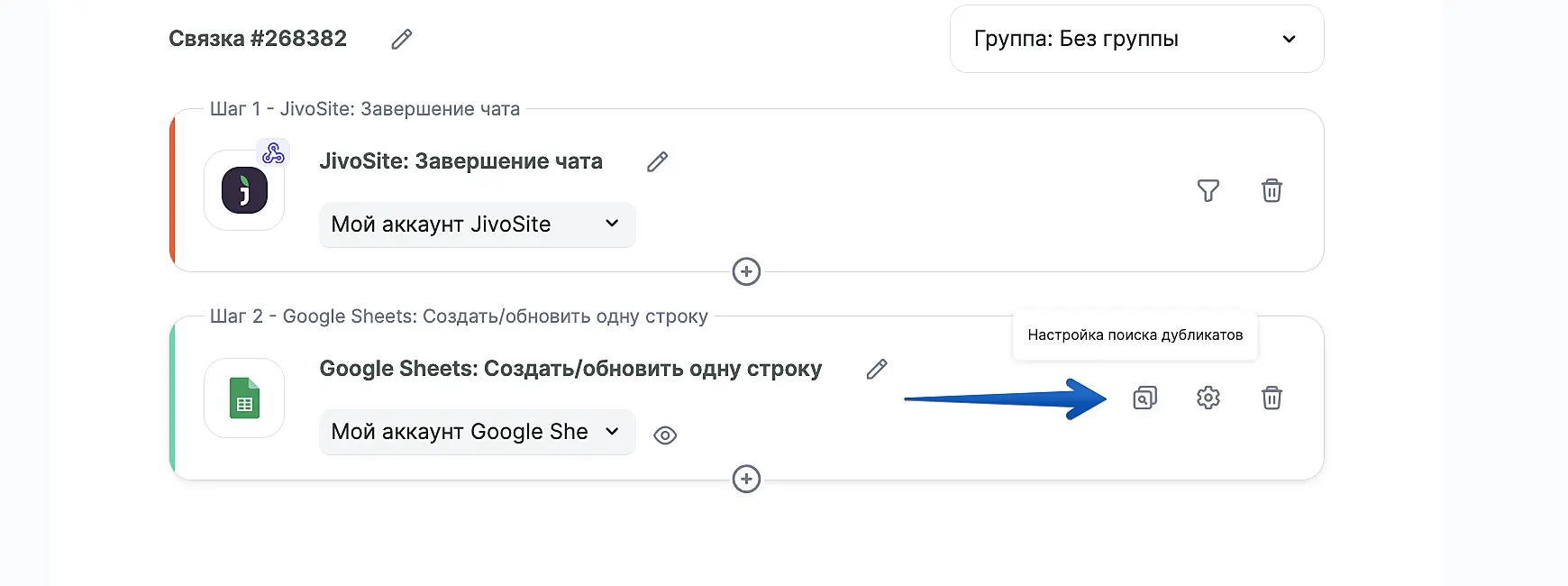The image size is (1568, 586).
Task: Click the Google Sheets app logo
Action: (x=244, y=398)
